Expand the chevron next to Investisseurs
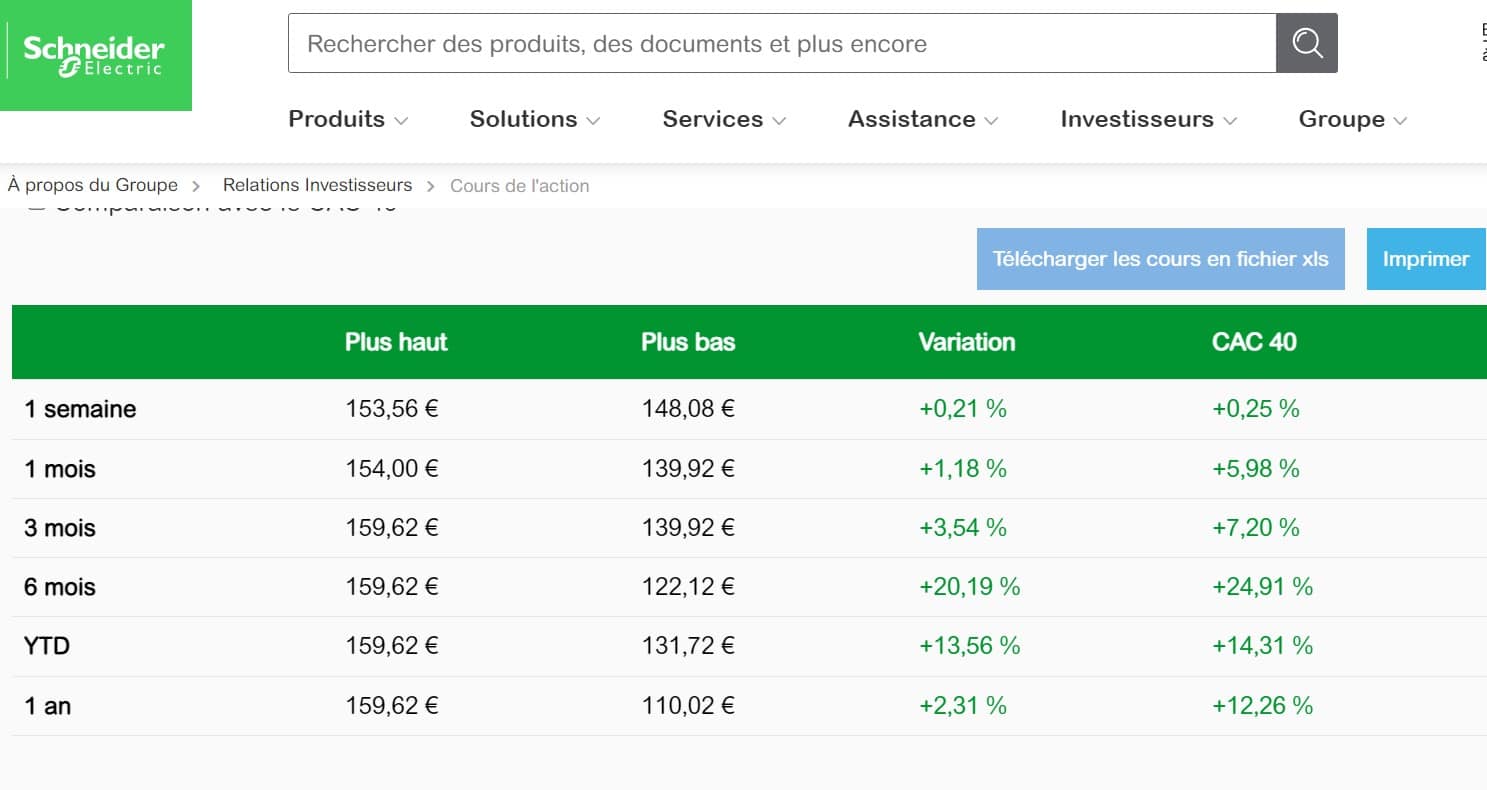This screenshot has height=790, width=1487. pos(1230,121)
